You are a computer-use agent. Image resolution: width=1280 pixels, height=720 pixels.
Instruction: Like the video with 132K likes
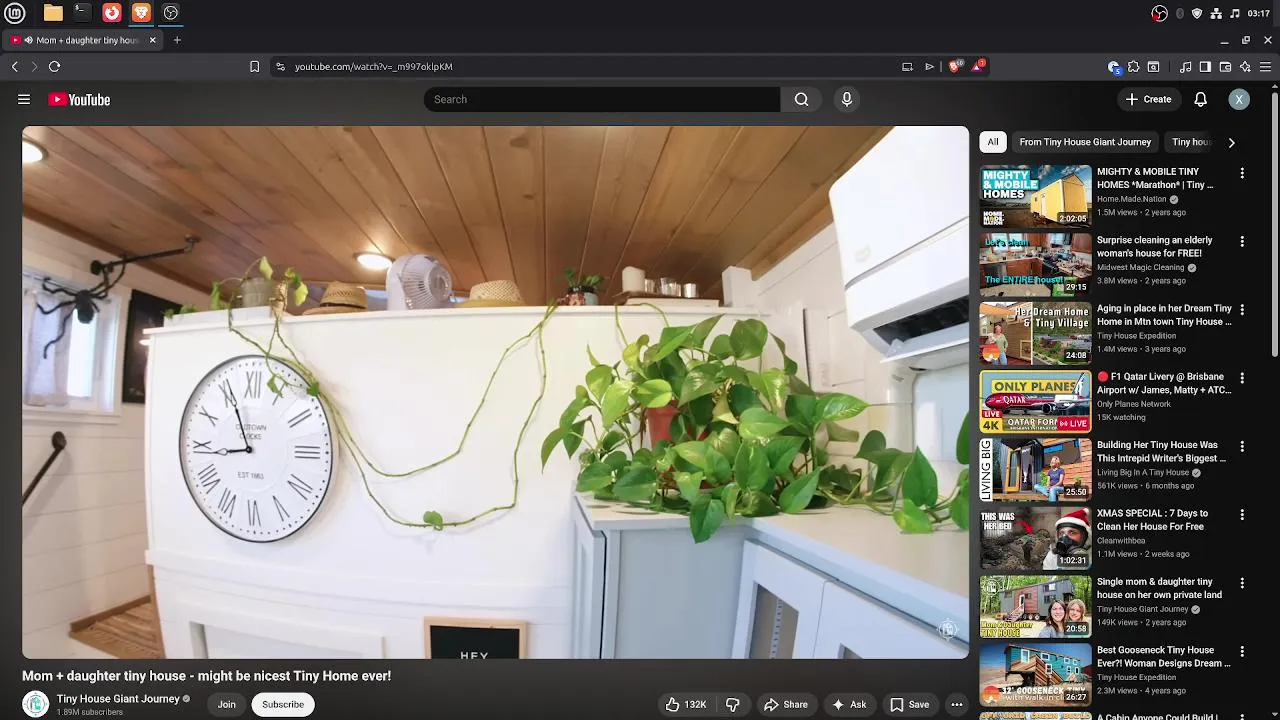686,704
